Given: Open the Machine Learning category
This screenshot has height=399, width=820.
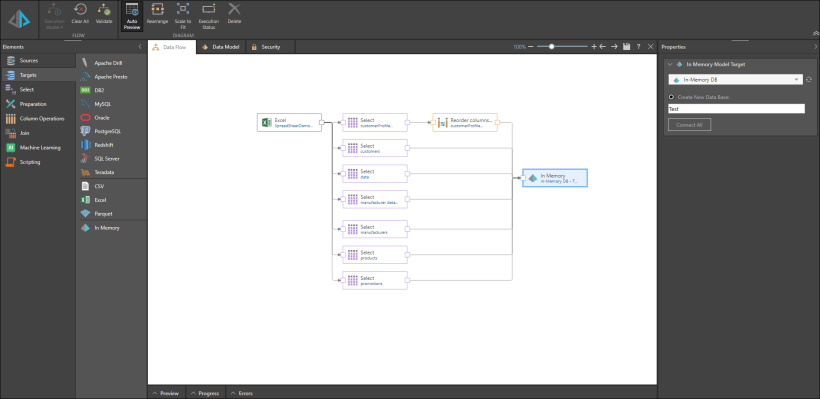Looking at the screenshot, I should (38, 147).
